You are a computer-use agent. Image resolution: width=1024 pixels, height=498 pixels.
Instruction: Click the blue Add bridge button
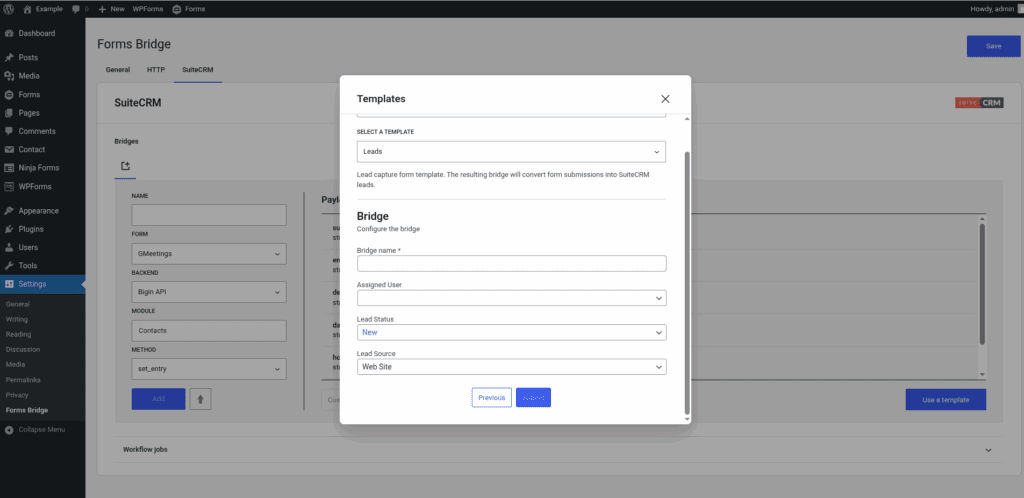159,399
